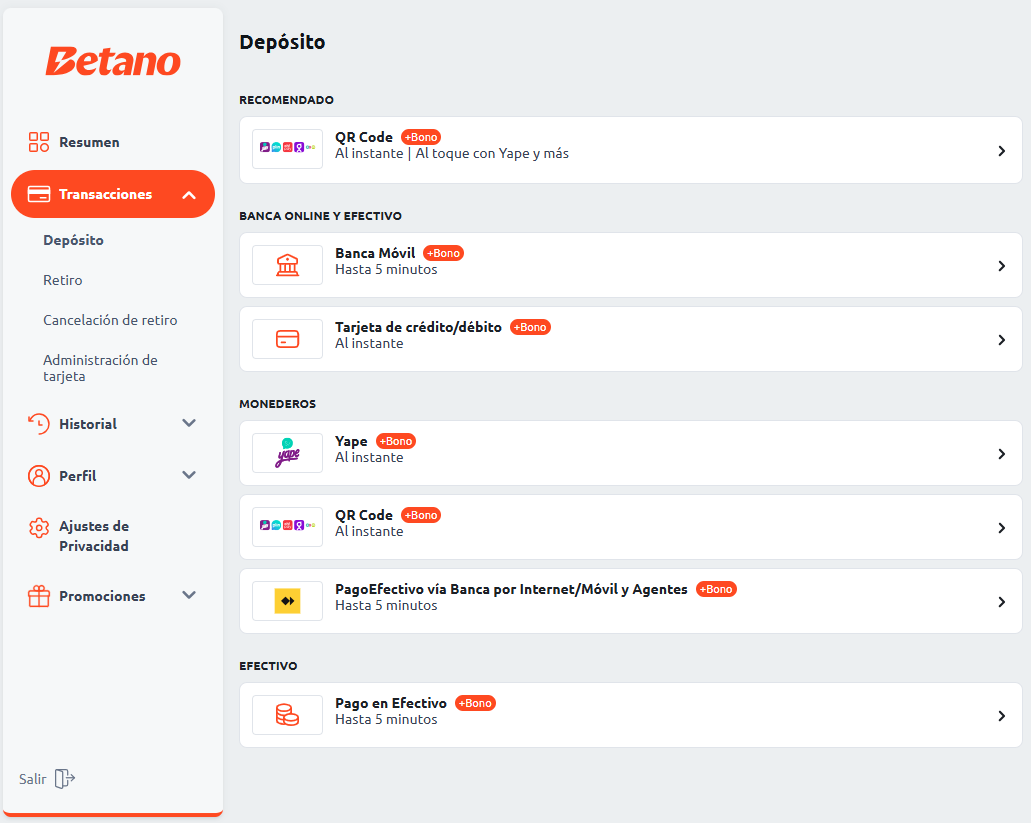The image size is (1031, 823).
Task: Open Administración de tarjeta submenu item
Action: pos(101,368)
